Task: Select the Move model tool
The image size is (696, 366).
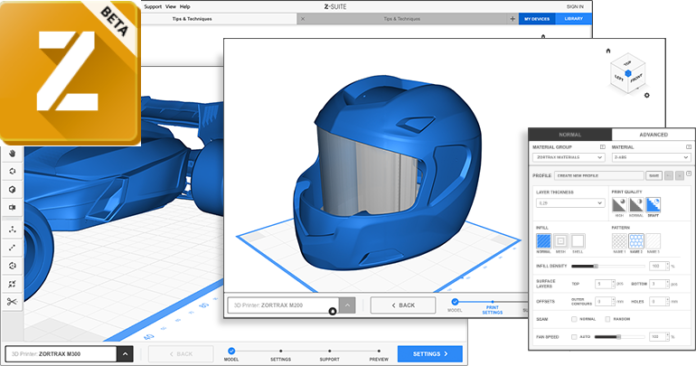Action: click(12, 229)
